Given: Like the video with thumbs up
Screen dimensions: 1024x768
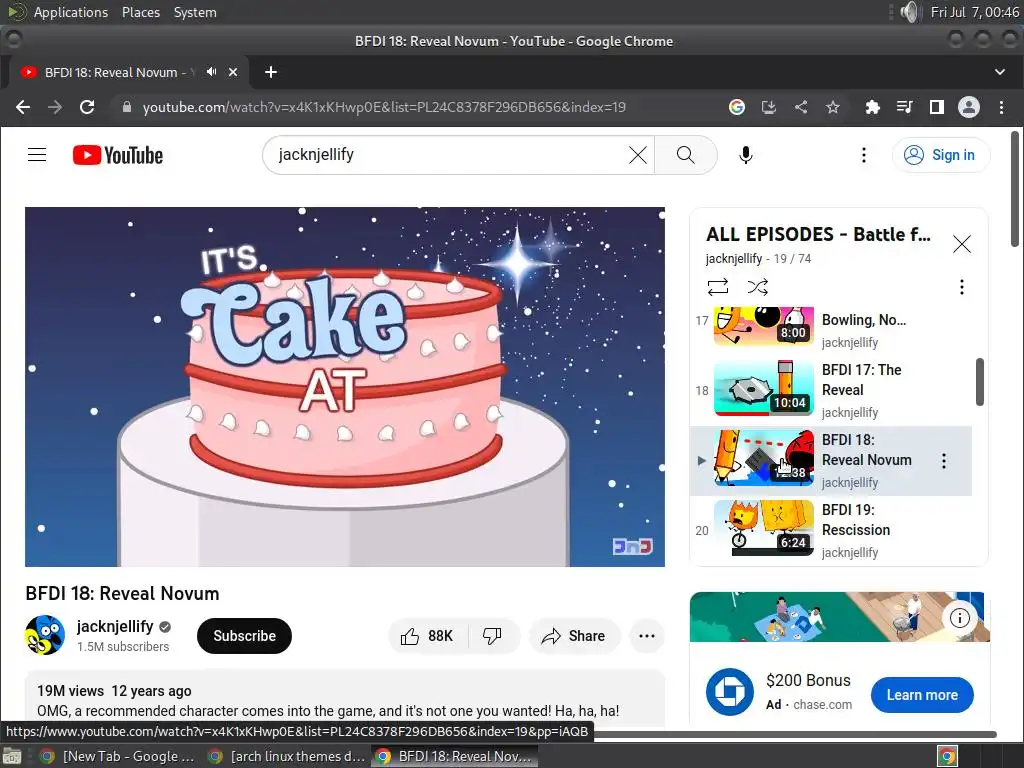Looking at the screenshot, I should click(428, 636).
